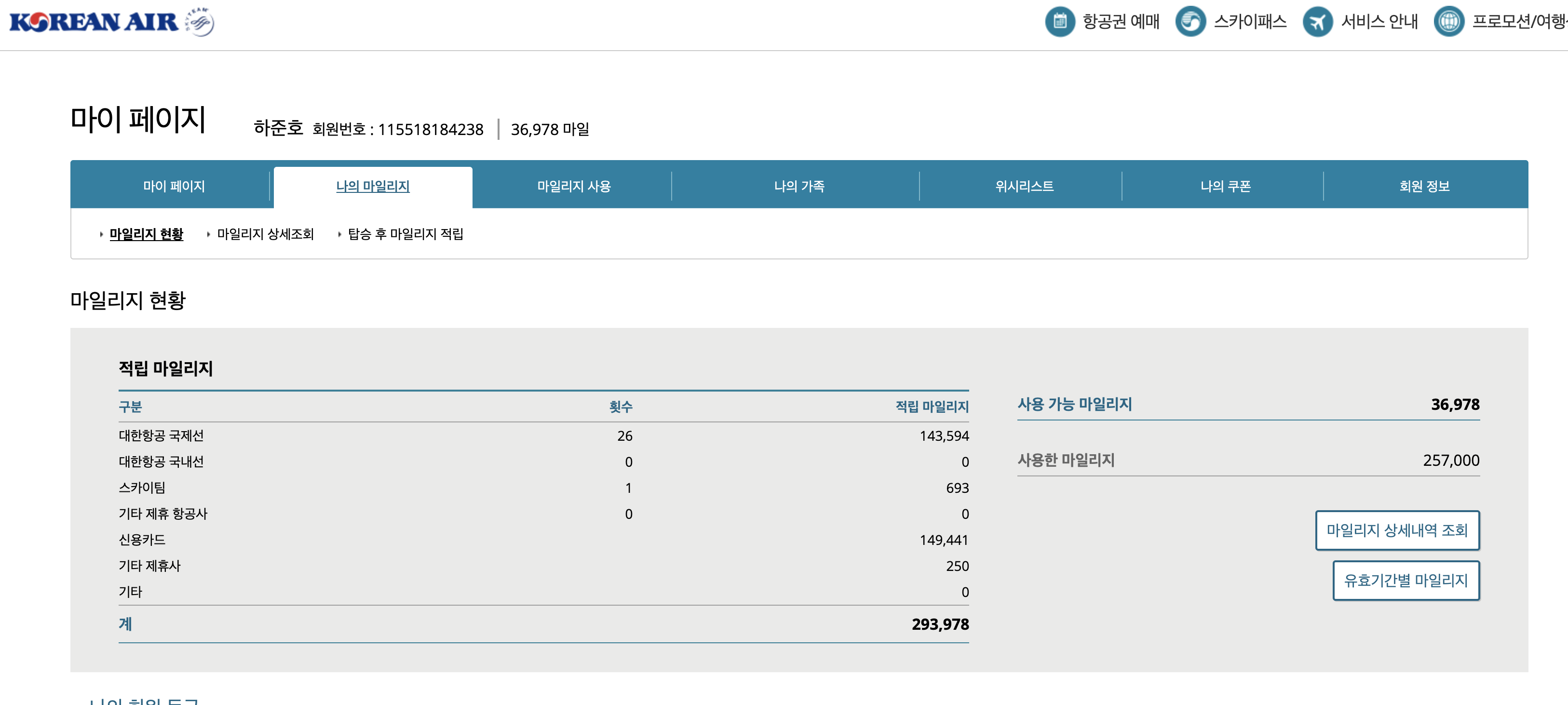
Task: Click the SKYPASS swirl icon
Action: pos(1190,22)
